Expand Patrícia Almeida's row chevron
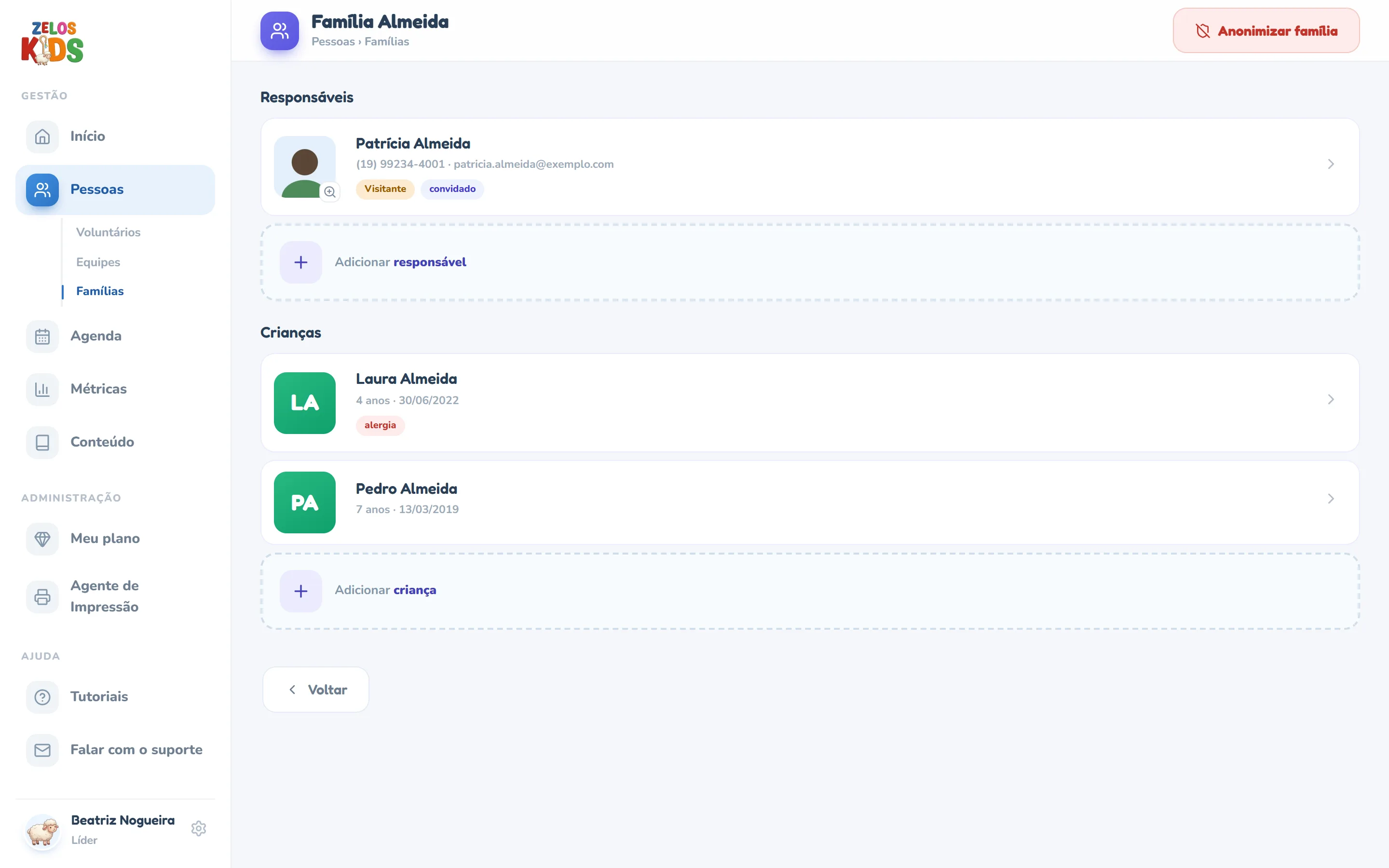 coord(1331,164)
